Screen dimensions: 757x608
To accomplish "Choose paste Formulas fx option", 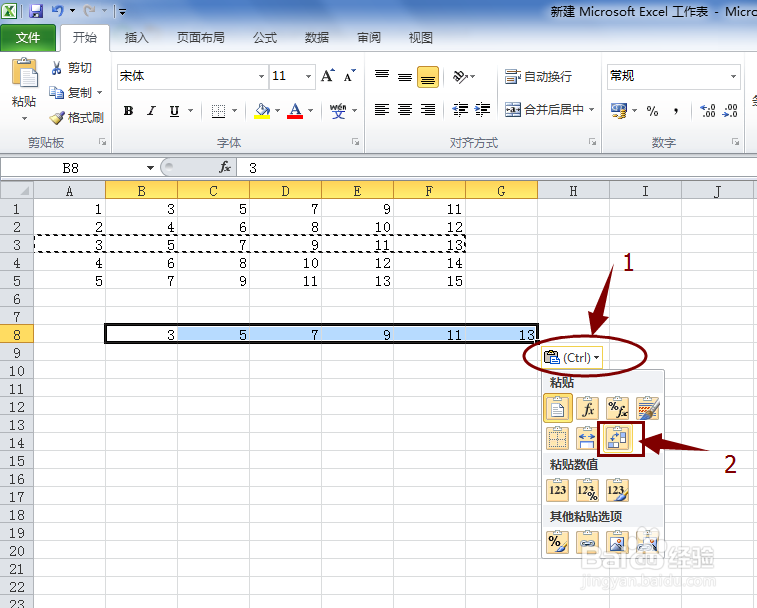I will [x=588, y=409].
